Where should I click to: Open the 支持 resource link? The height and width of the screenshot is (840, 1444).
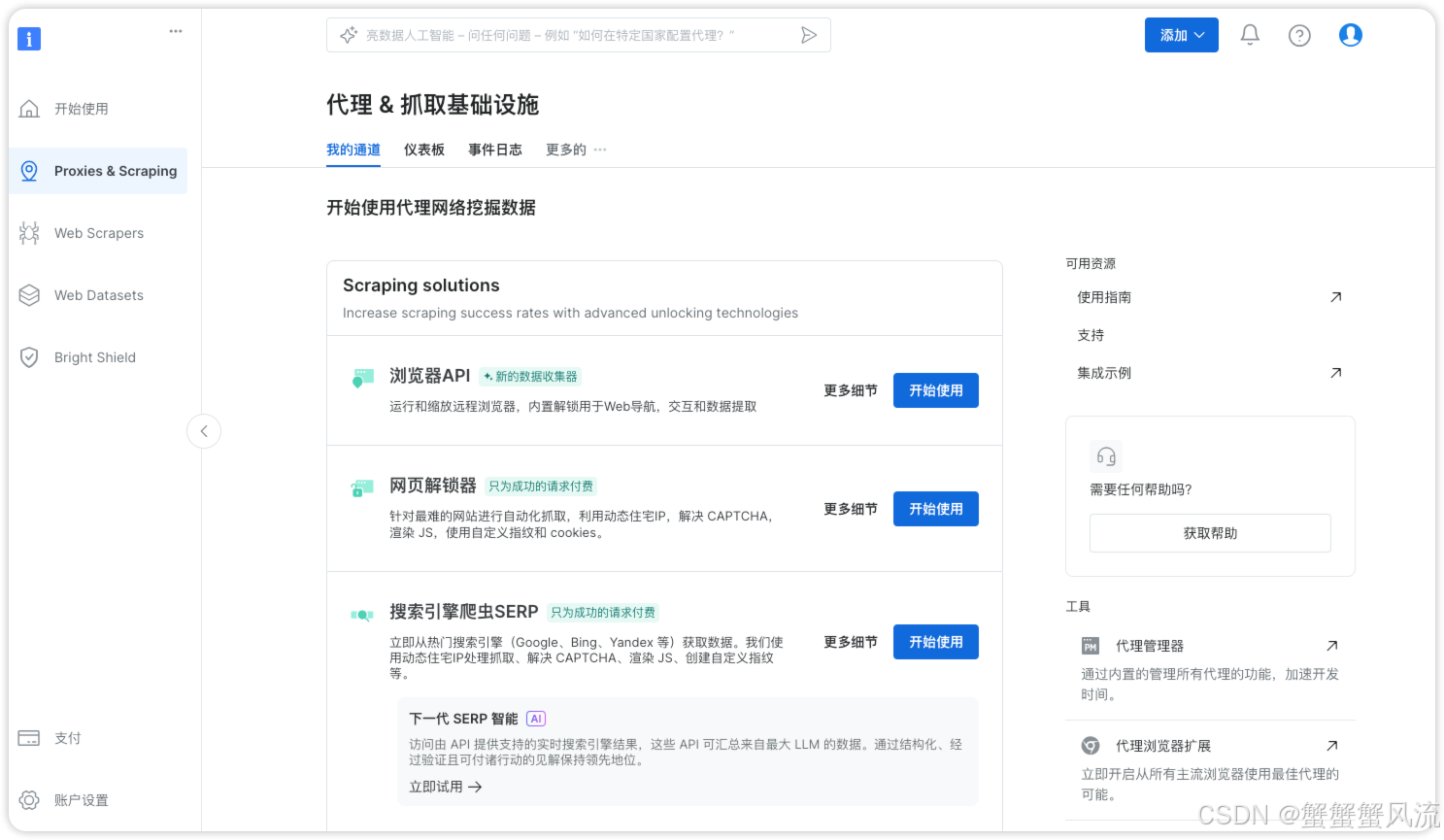1091,335
